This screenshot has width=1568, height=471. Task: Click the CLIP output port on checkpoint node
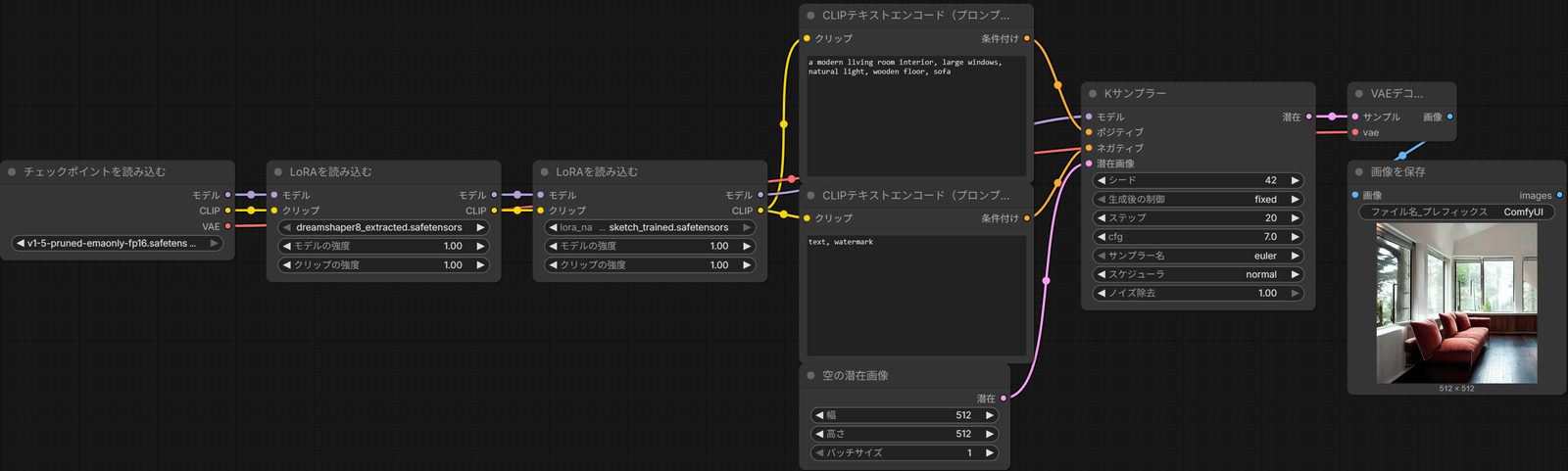point(228,211)
